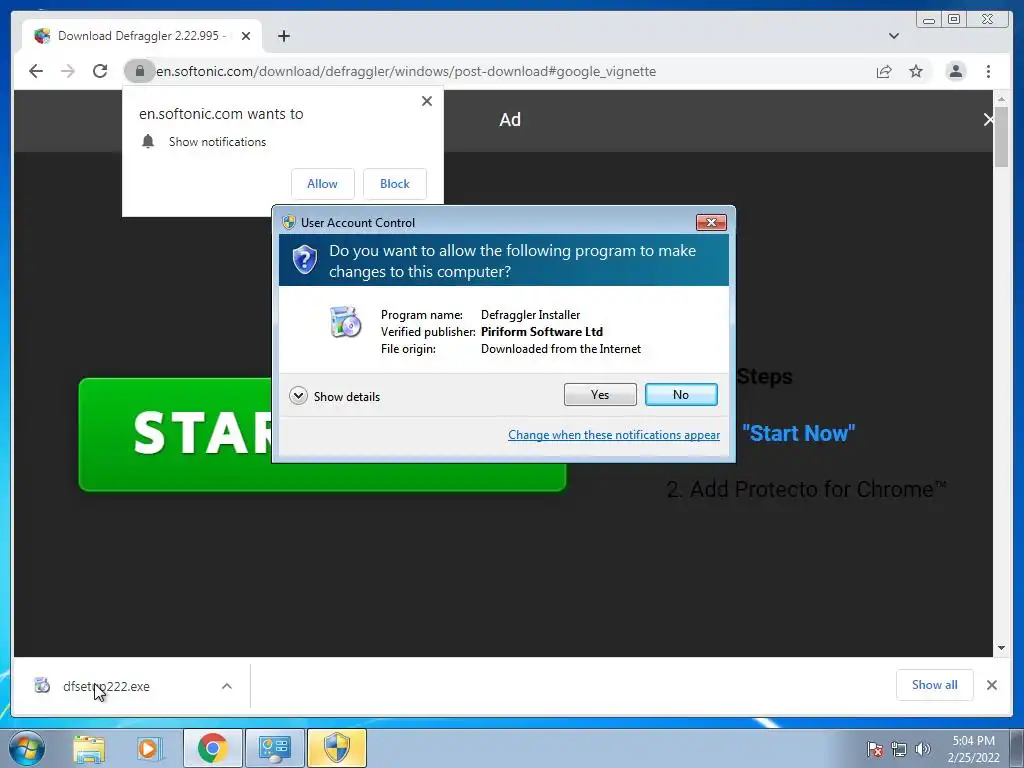Open Change when these notifications appear link
The image size is (1024, 768).
pos(614,435)
